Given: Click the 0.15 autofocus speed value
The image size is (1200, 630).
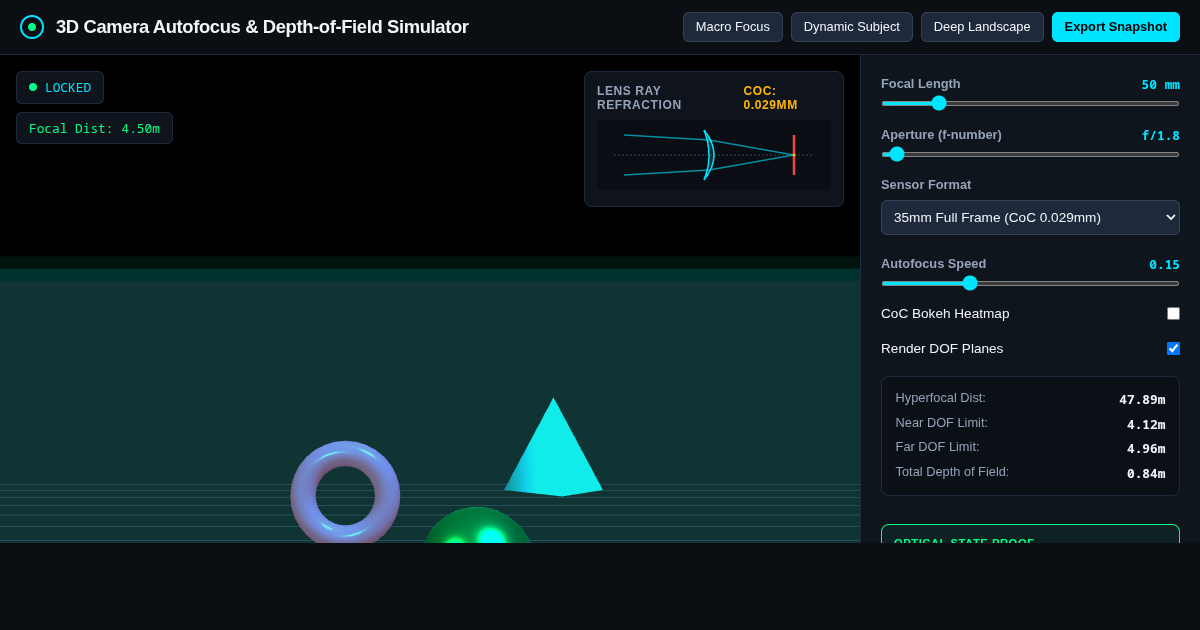Looking at the screenshot, I should [1164, 264].
